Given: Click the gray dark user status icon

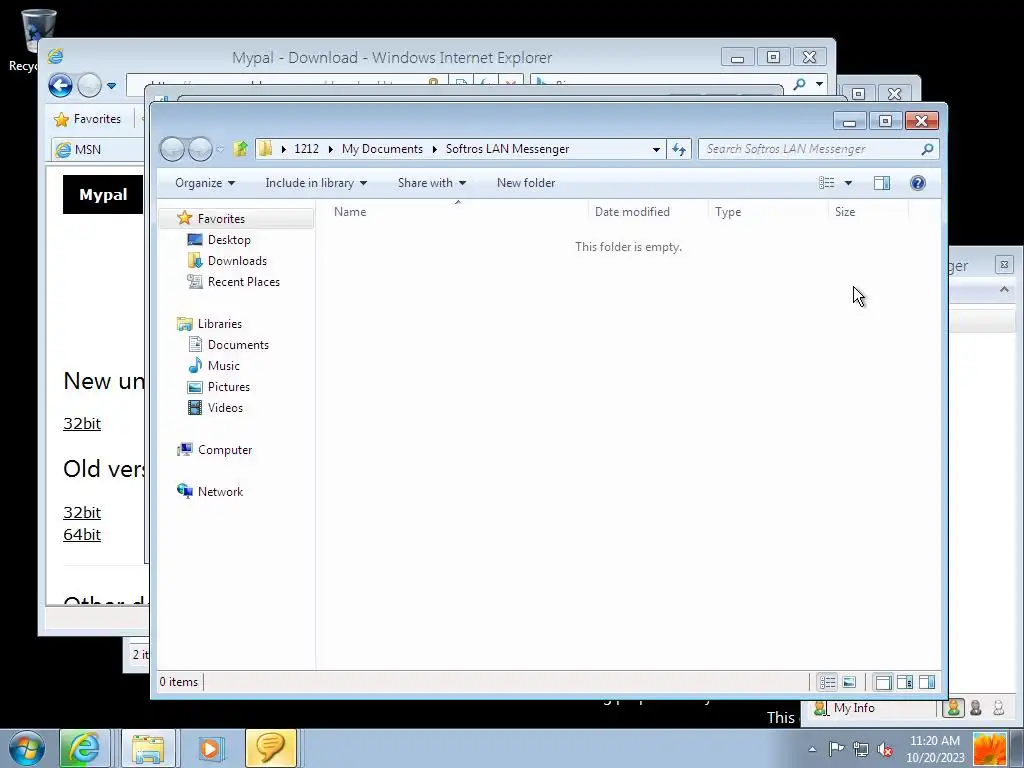Looking at the screenshot, I should click(x=976, y=708).
